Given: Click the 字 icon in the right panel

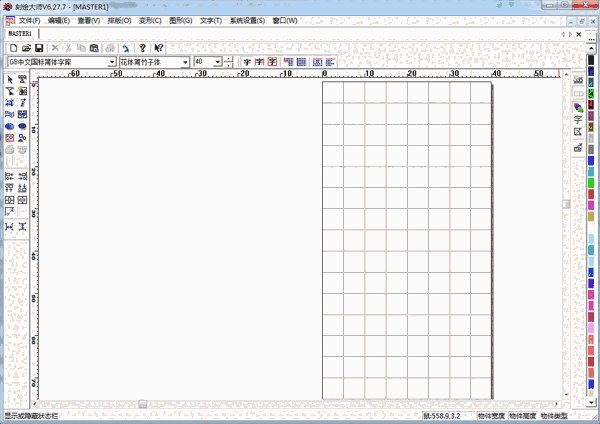Looking at the screenshot, I should (x=578, y=119).
